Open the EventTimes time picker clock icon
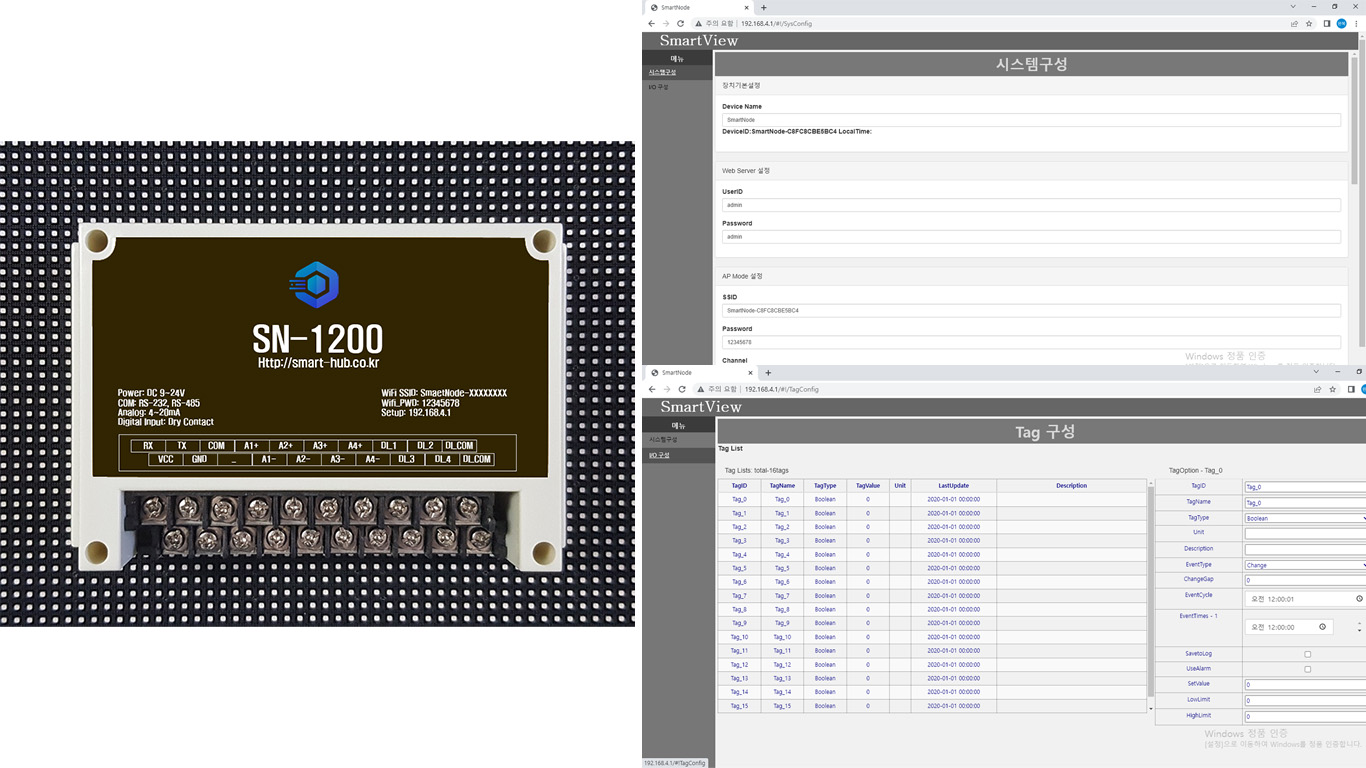The image size is (1366, 768). 1322,627
